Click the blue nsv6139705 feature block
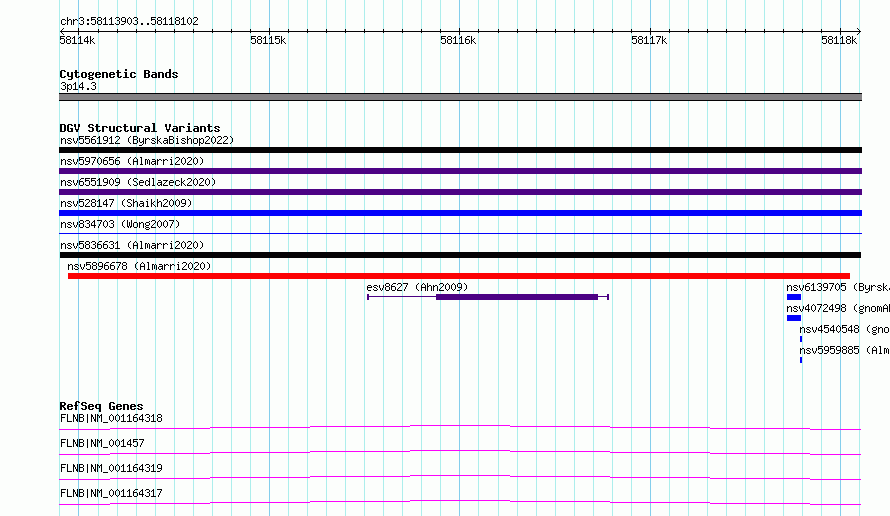The image size is (890, 516). coord(794,297)
